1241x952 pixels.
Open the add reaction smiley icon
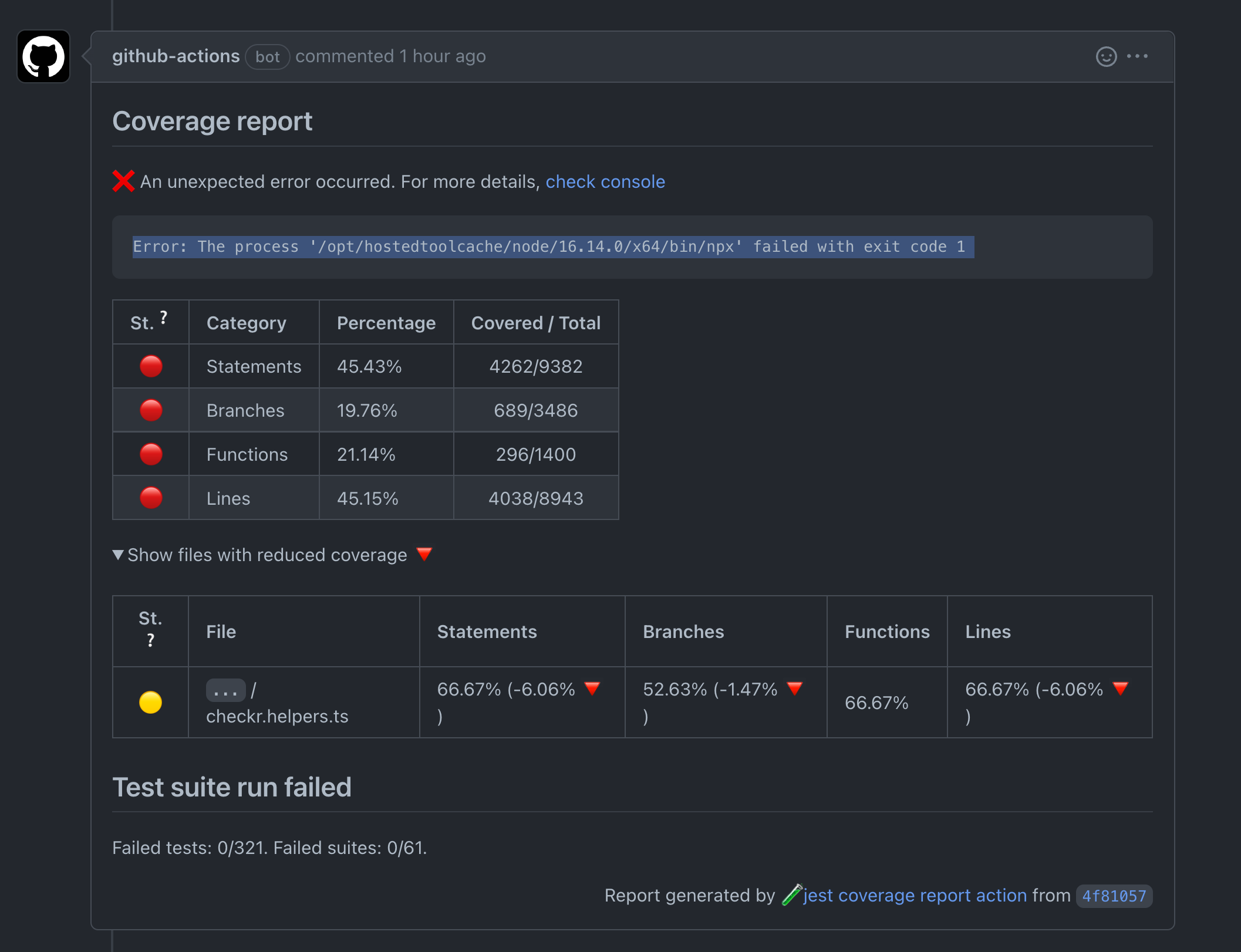pos(1106,56)
